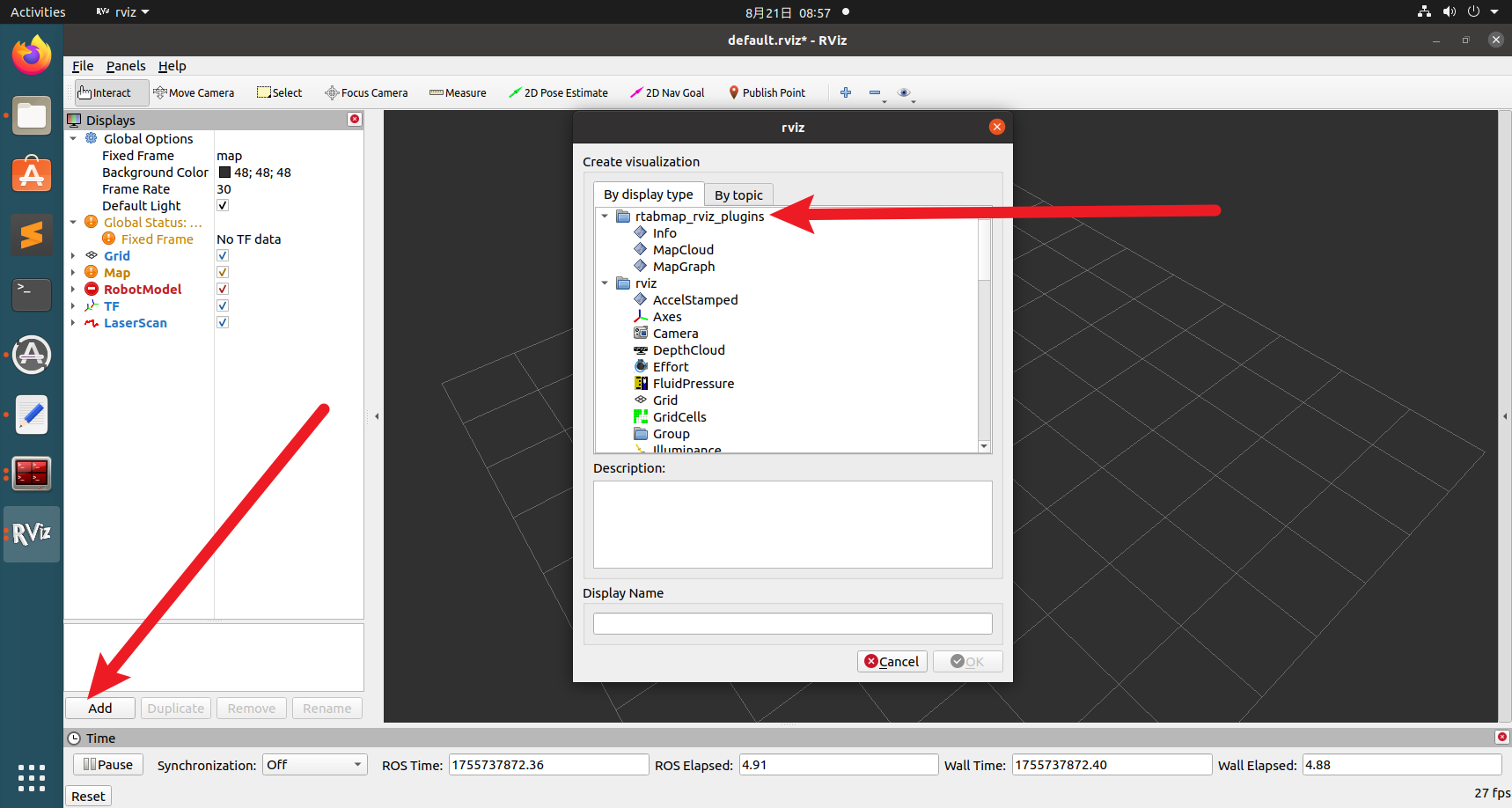Toggle the Grid display checkbox
Screen dimensions: 1512x808
[x=223, y=256]
